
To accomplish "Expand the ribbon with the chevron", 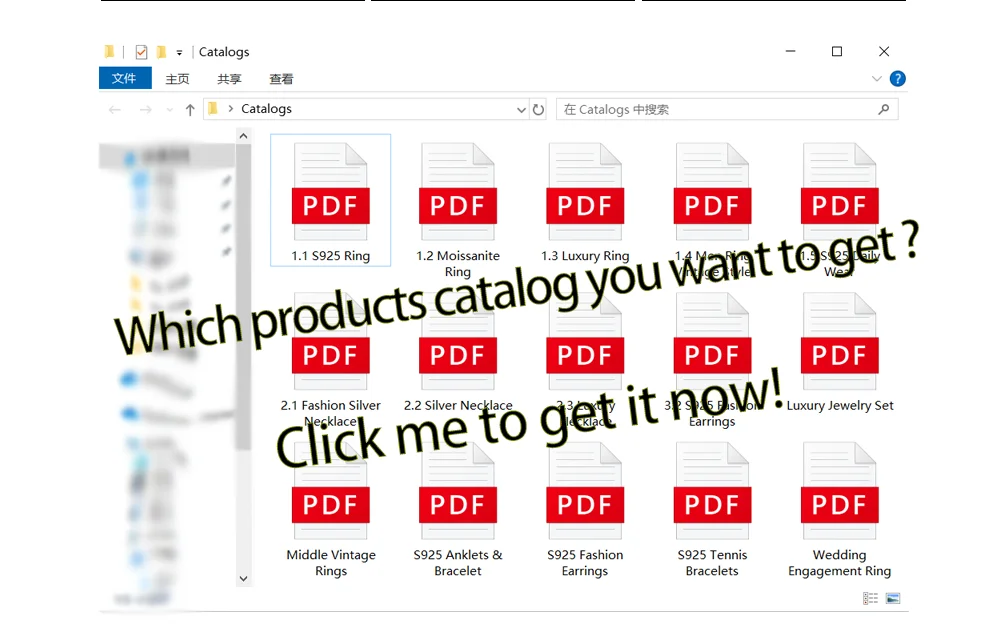I will click(x=877, y=78).
